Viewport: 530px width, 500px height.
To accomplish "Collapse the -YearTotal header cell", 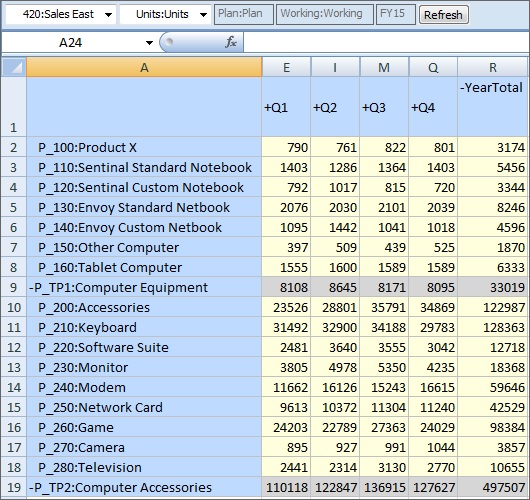I will 492,107.
